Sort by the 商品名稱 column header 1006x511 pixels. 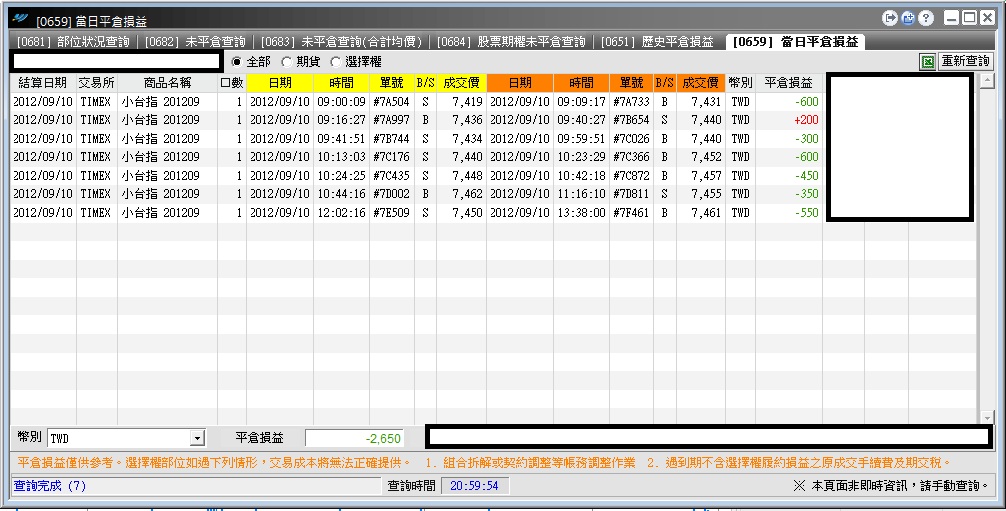(167, 83)
